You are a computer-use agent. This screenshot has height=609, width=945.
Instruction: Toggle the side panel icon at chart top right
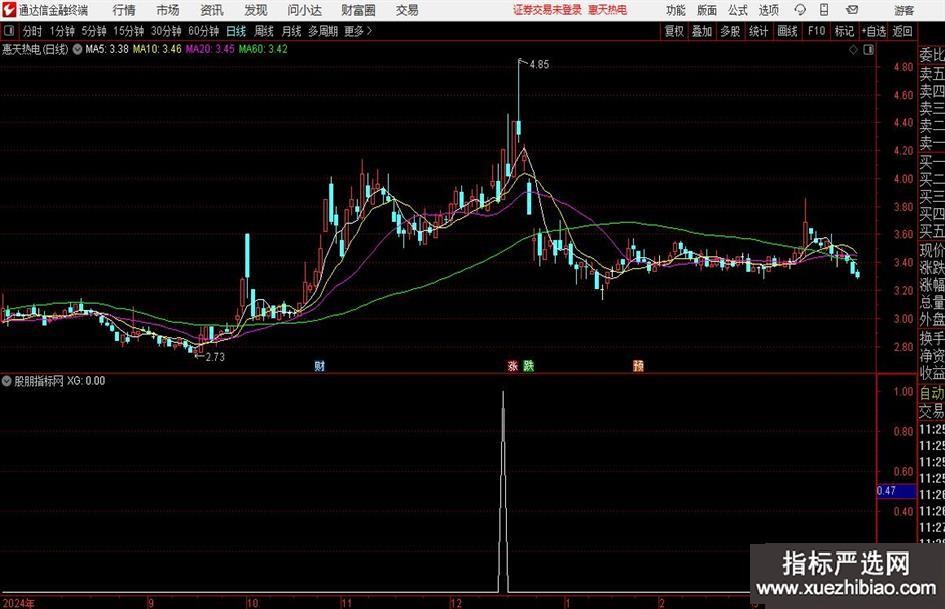point(868,50)
